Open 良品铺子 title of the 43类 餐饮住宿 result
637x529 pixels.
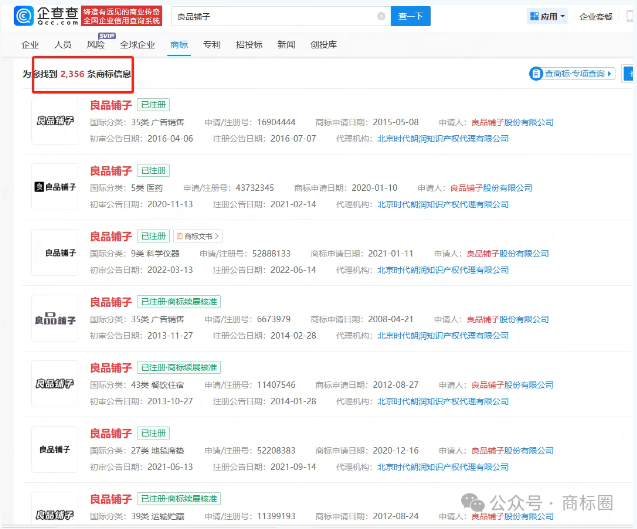[111, 367]
